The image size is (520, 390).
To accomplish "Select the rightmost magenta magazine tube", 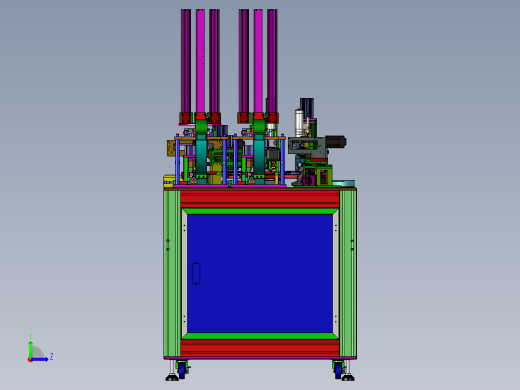I will point(272,61).
